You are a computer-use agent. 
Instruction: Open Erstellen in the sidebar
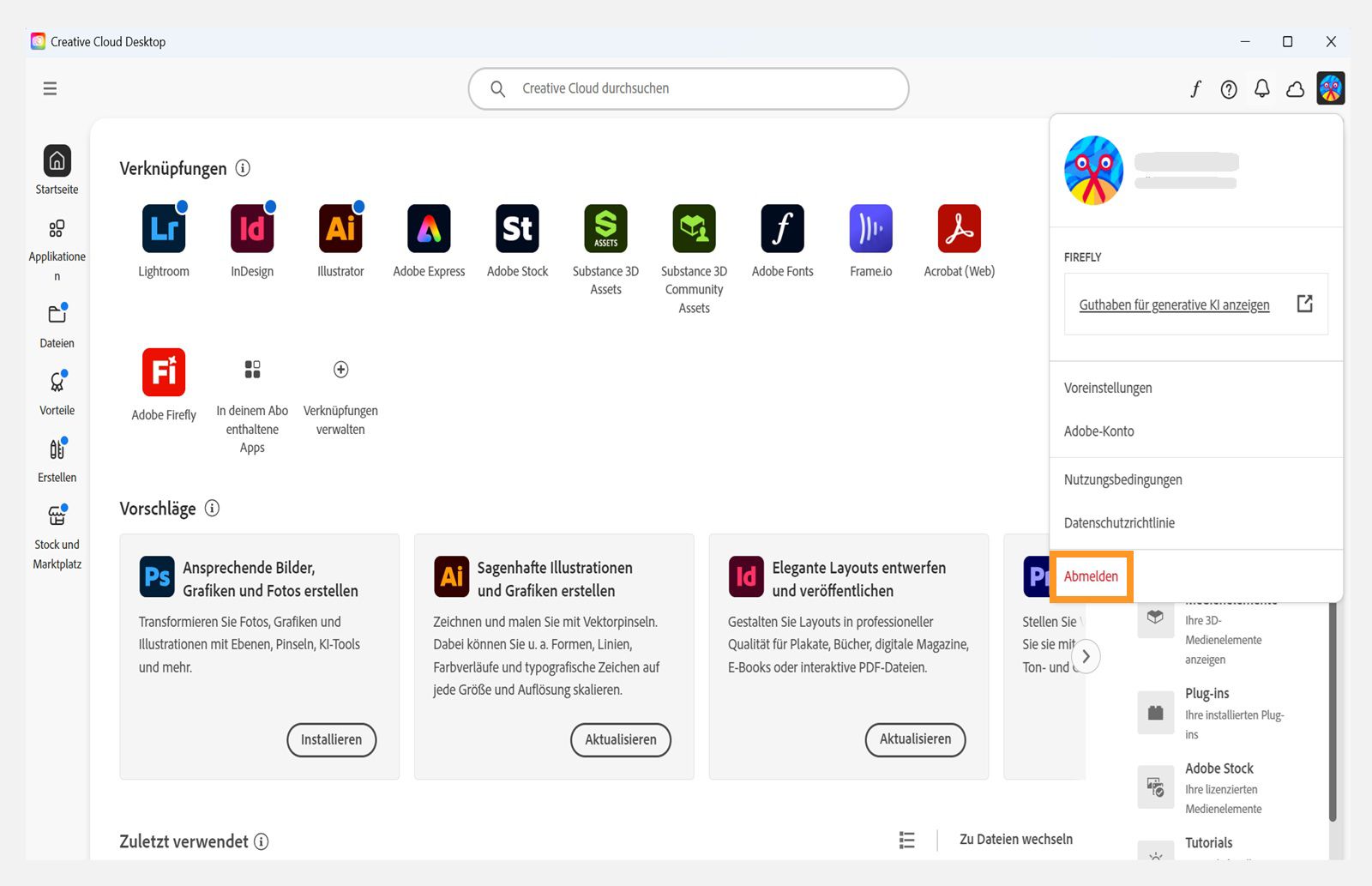click(x=57, y=460)
